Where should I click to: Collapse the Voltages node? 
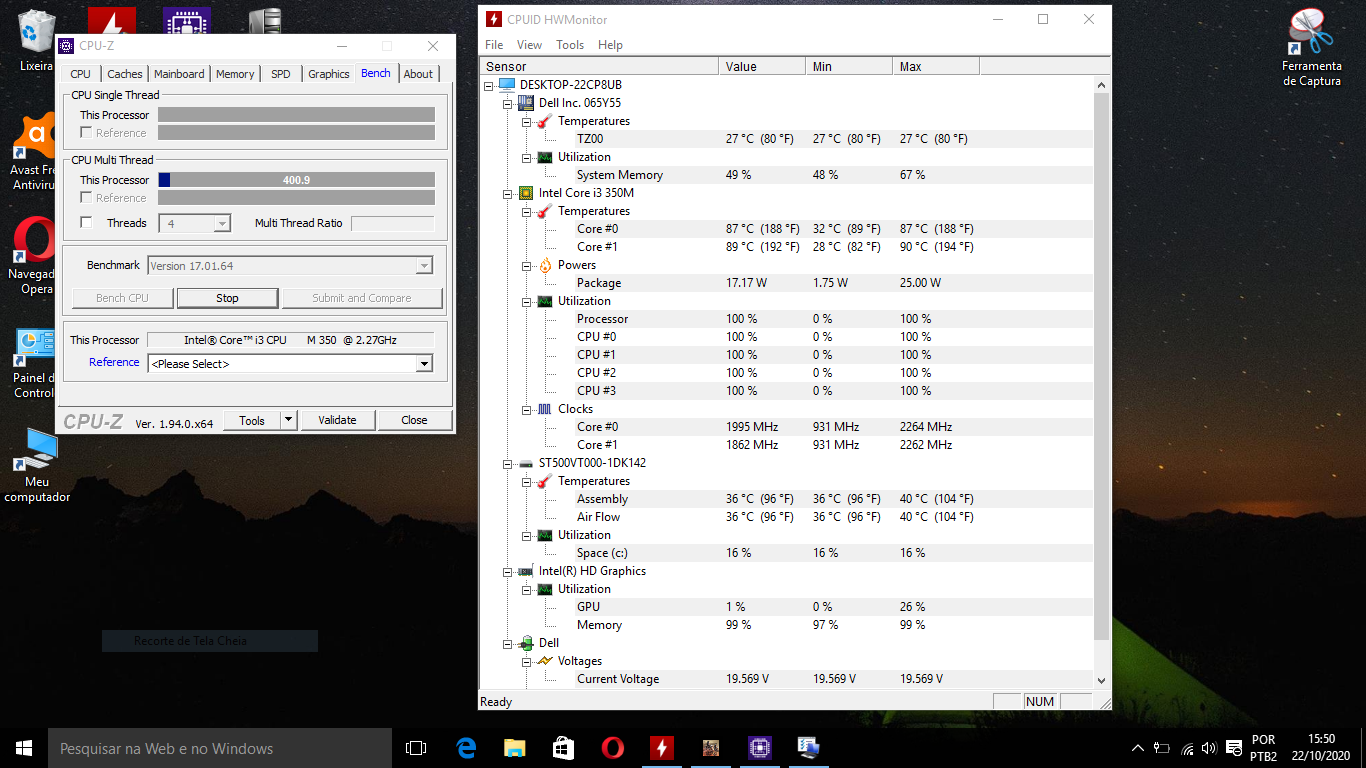point(527,661)
